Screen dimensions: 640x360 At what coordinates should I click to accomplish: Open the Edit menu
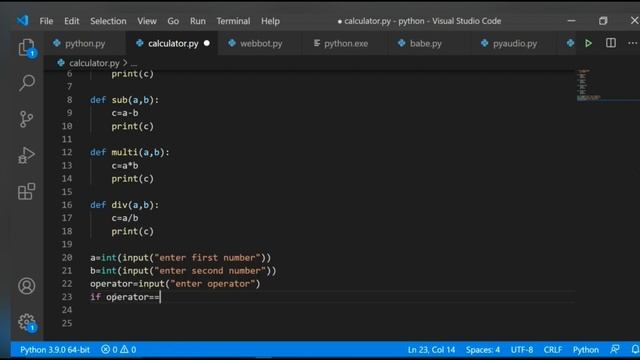pyautogui.click(x=71, y=21)
